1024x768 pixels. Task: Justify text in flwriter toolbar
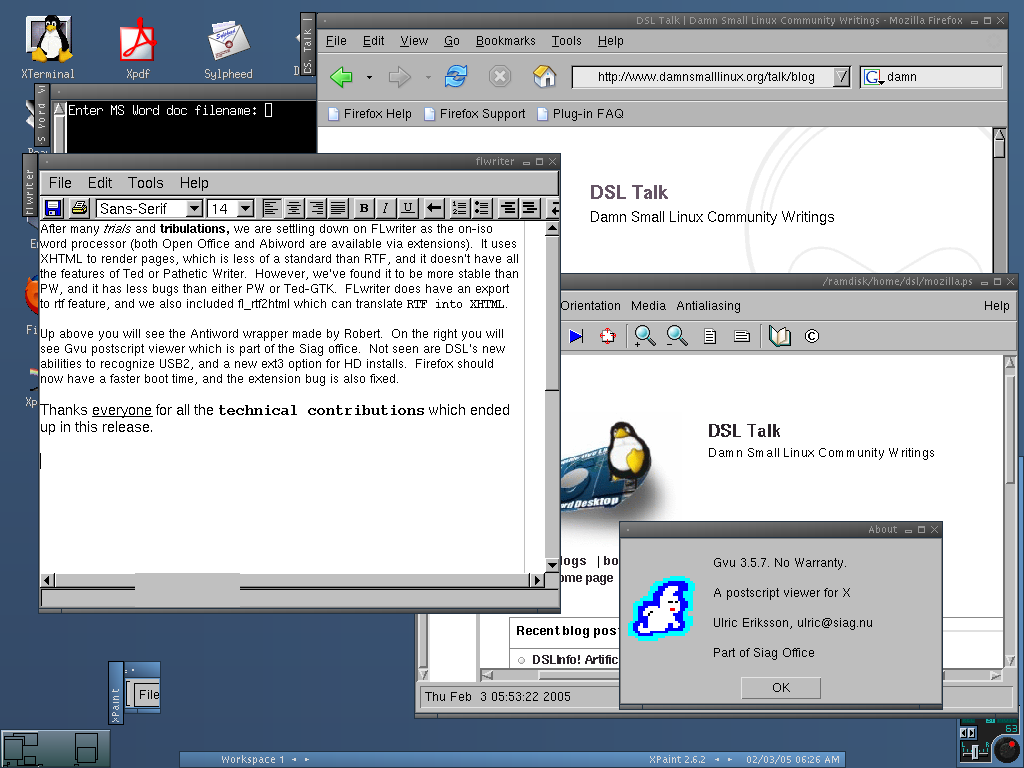click(338, 208)
